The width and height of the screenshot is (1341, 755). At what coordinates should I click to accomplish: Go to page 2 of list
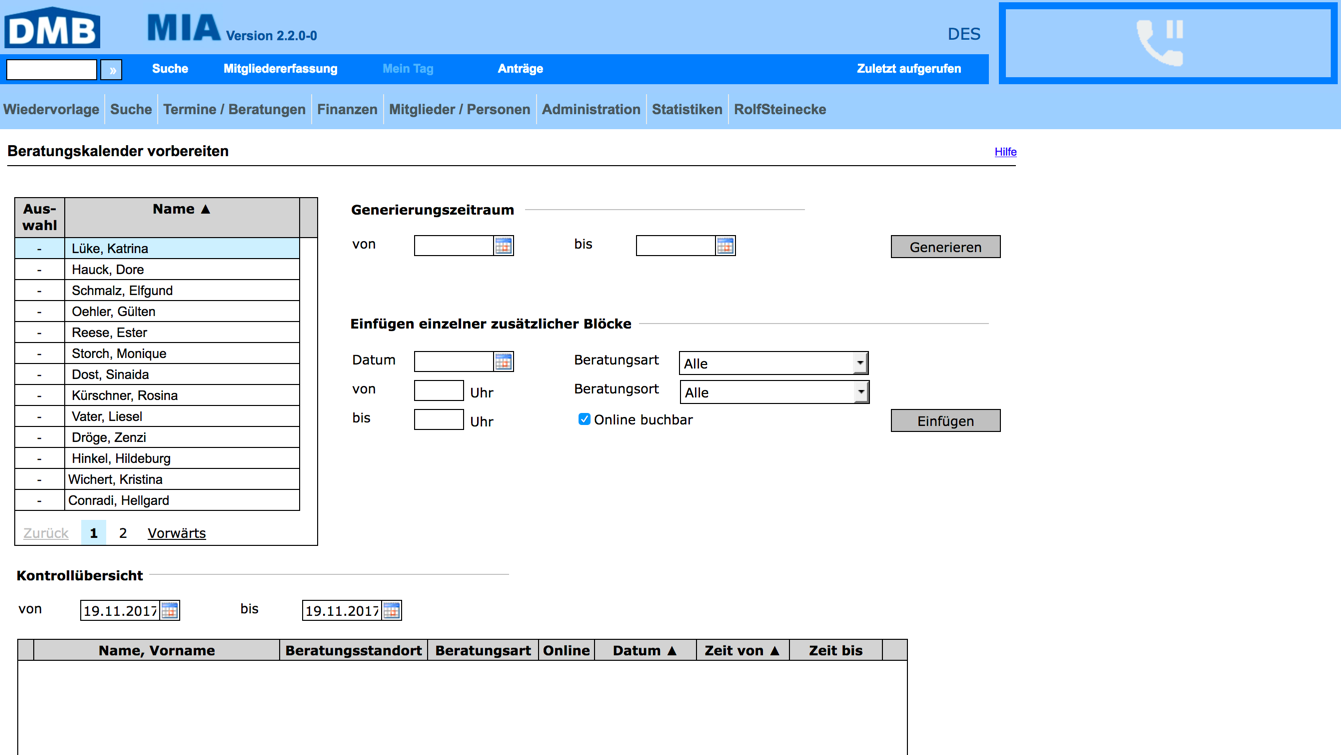(123, 533)
